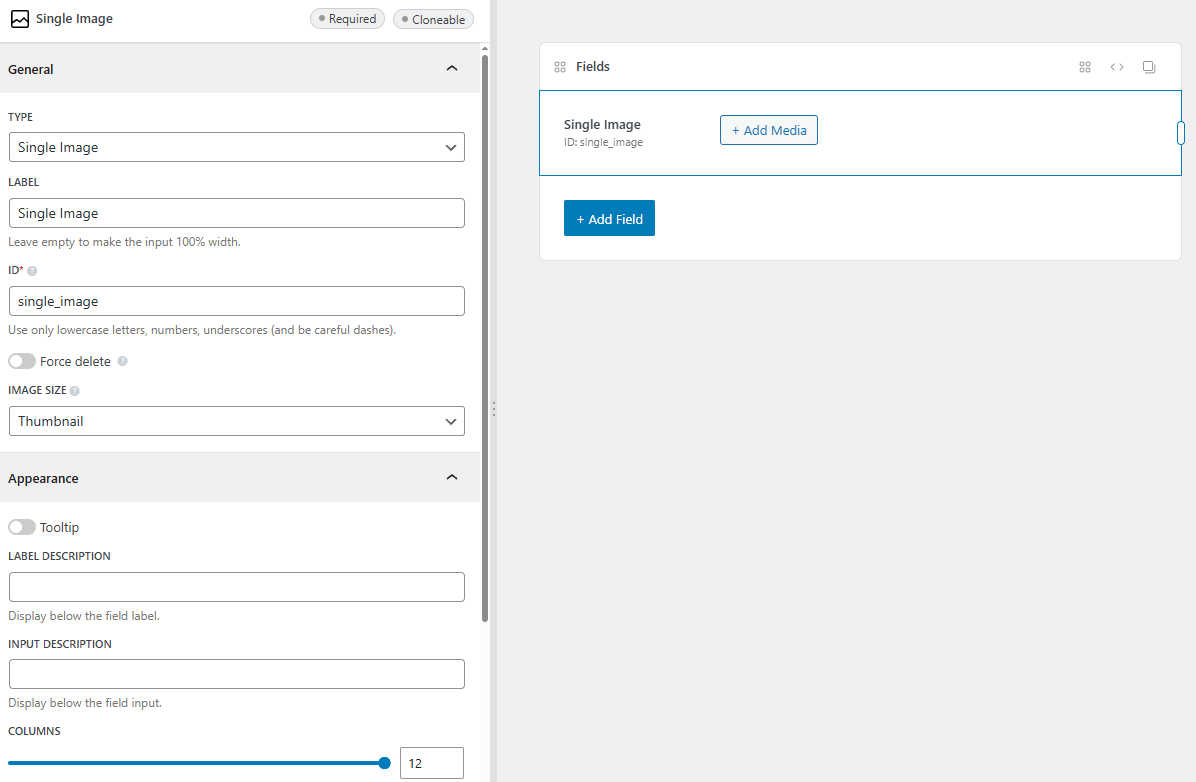Turn on the Tooltip toggle
Viewport: 1196px width, 782px height.
point(22,527)
